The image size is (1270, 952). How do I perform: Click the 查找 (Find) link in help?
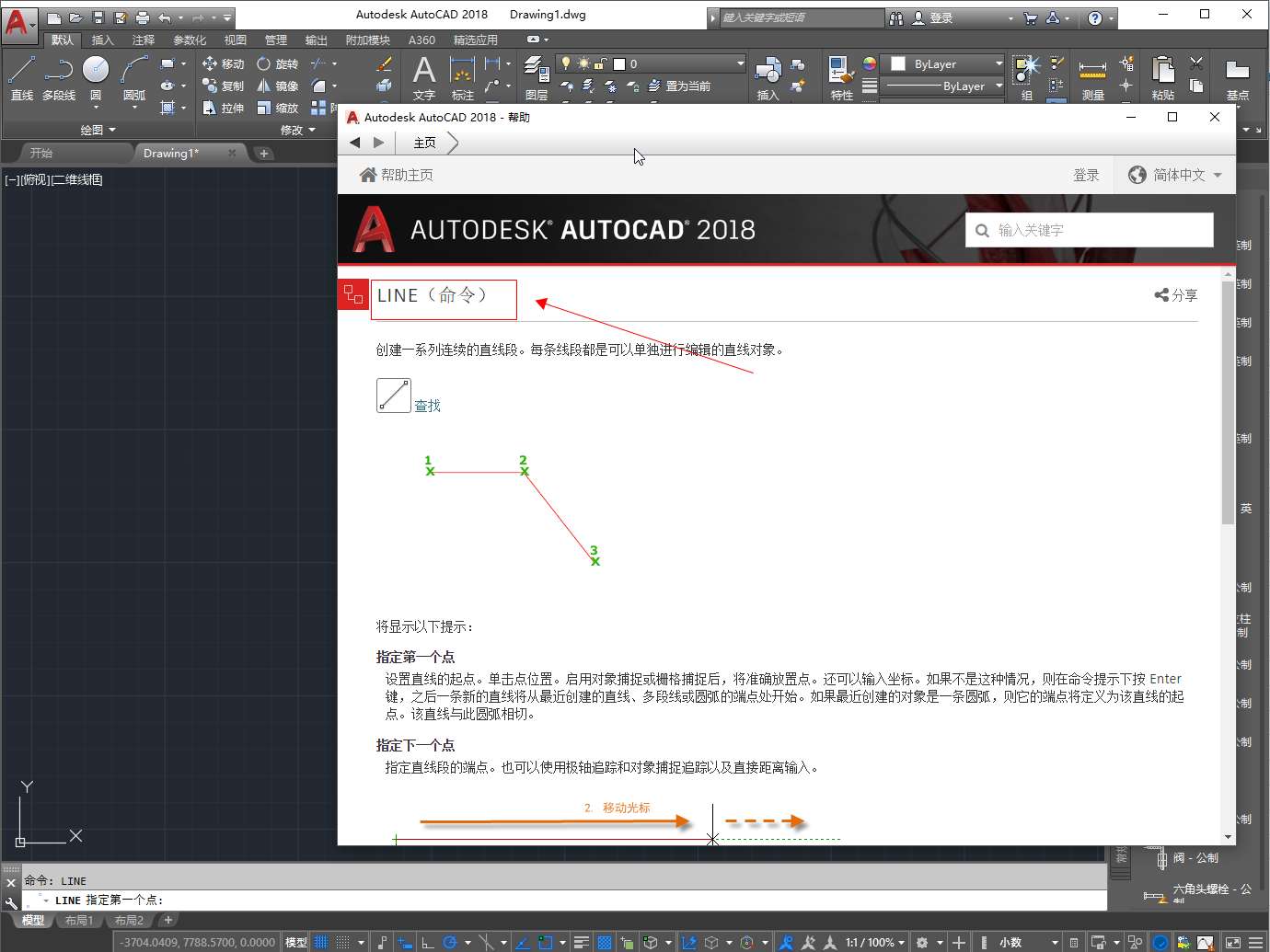tap(427, 406)
